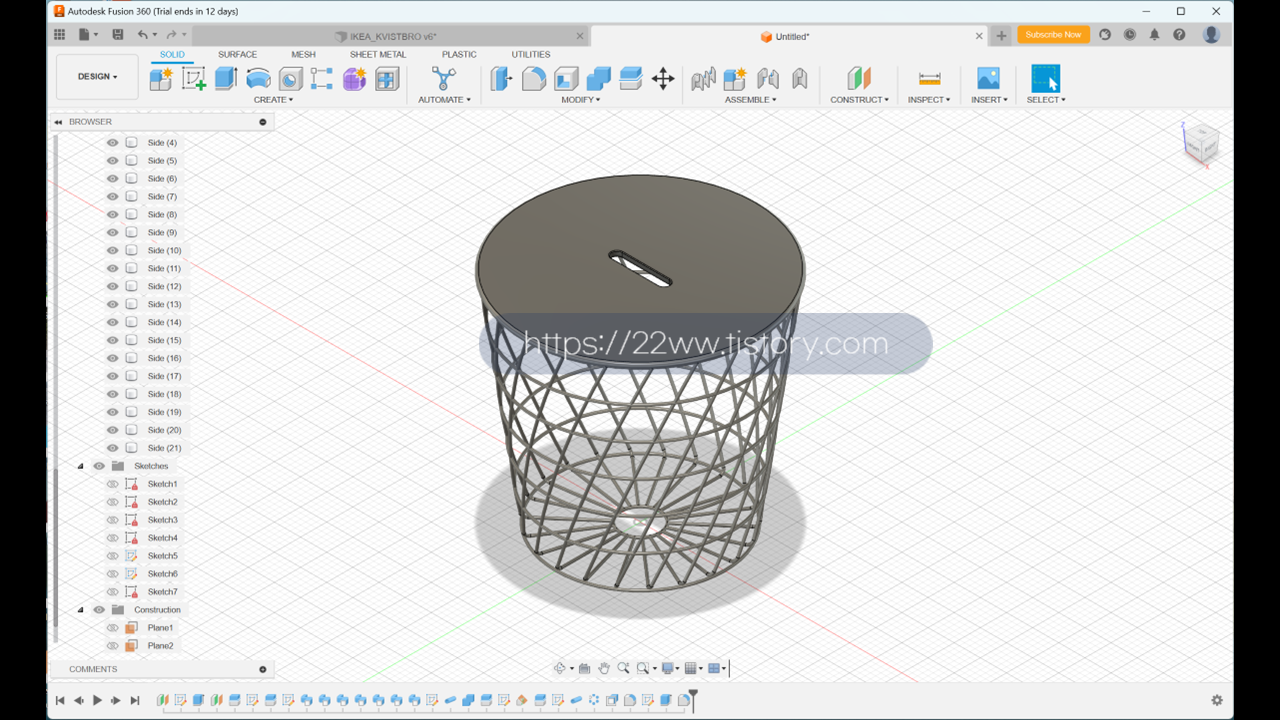Toggle visibility of Plane2
This screenshot has width=1280, height=720.
[x=112, y=646]
